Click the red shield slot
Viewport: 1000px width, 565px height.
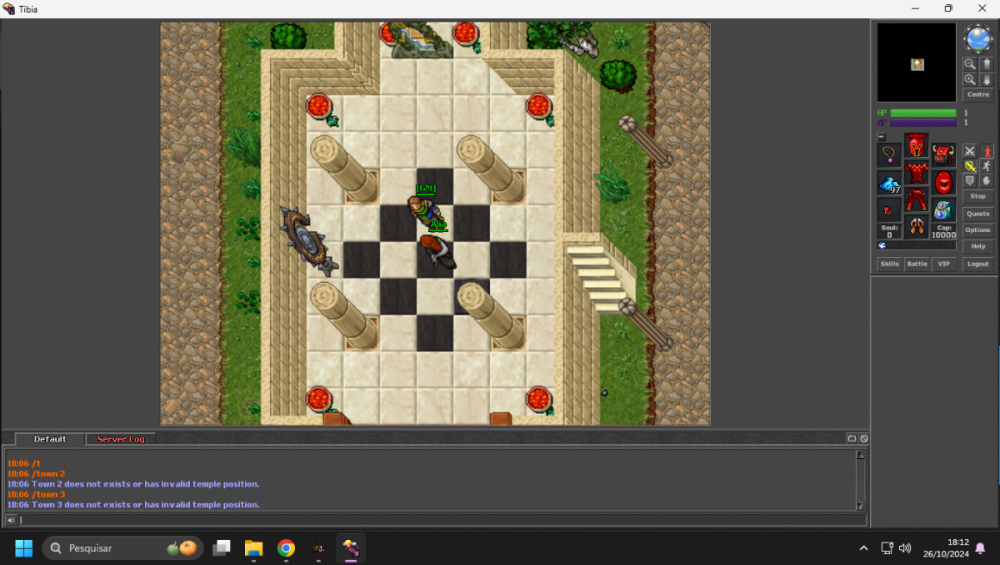click(943, 182)
